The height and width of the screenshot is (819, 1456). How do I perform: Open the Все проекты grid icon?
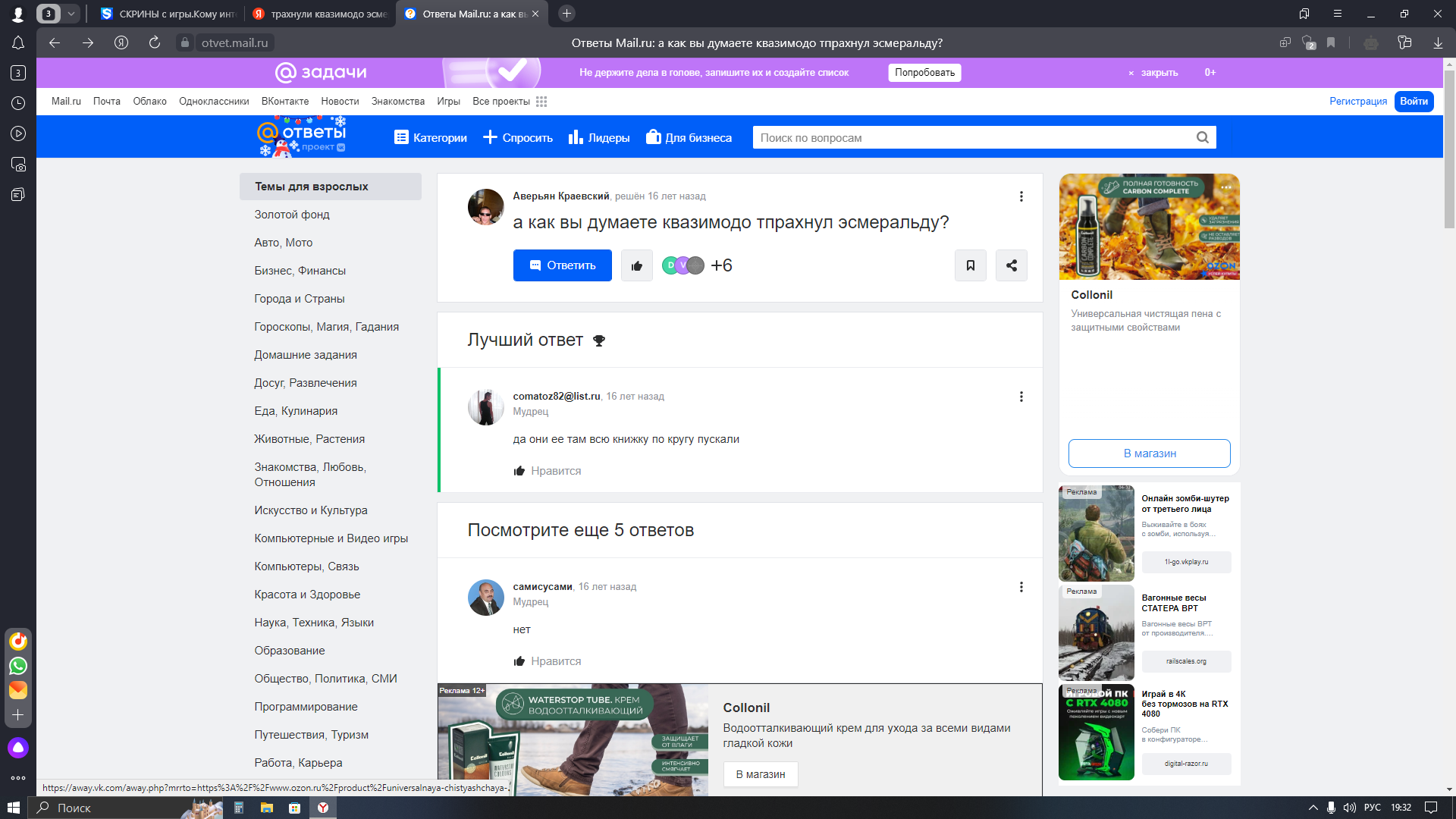541,102
